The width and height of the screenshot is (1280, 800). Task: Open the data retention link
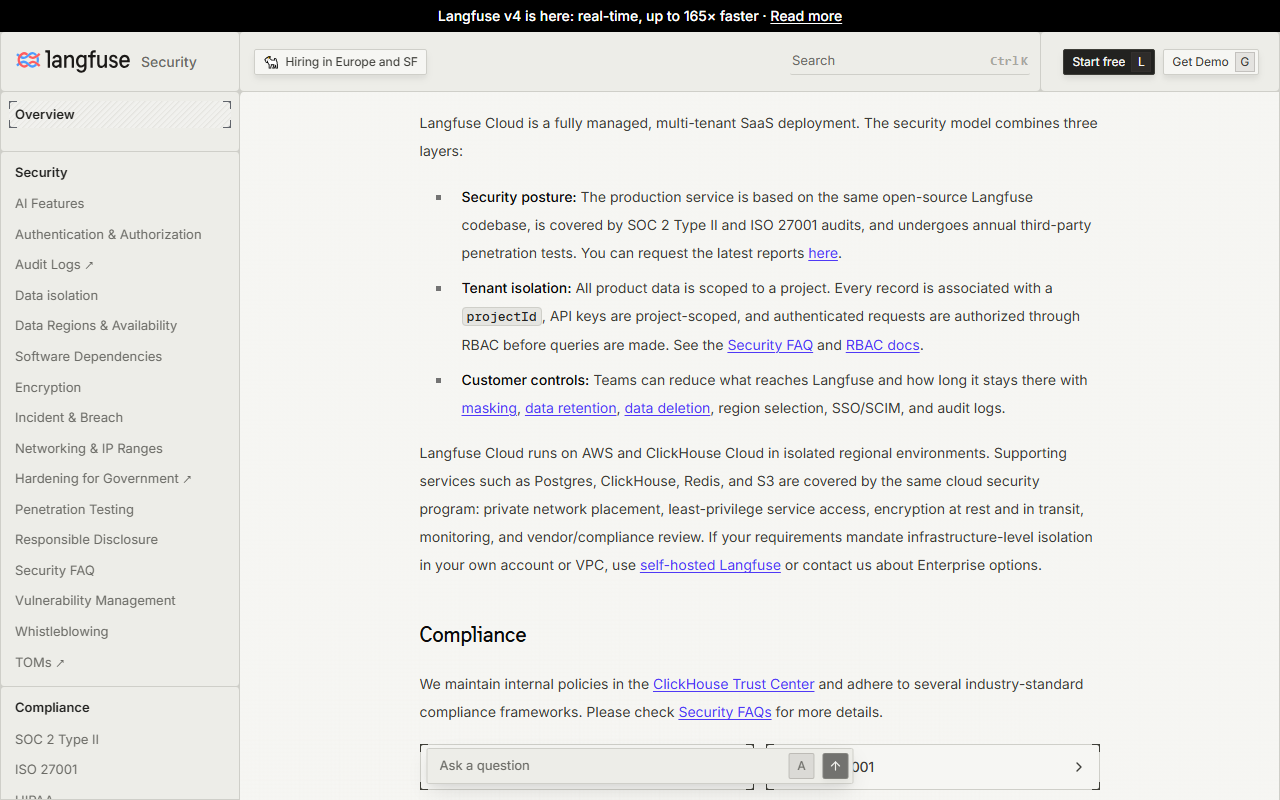[x=570, y=408]
